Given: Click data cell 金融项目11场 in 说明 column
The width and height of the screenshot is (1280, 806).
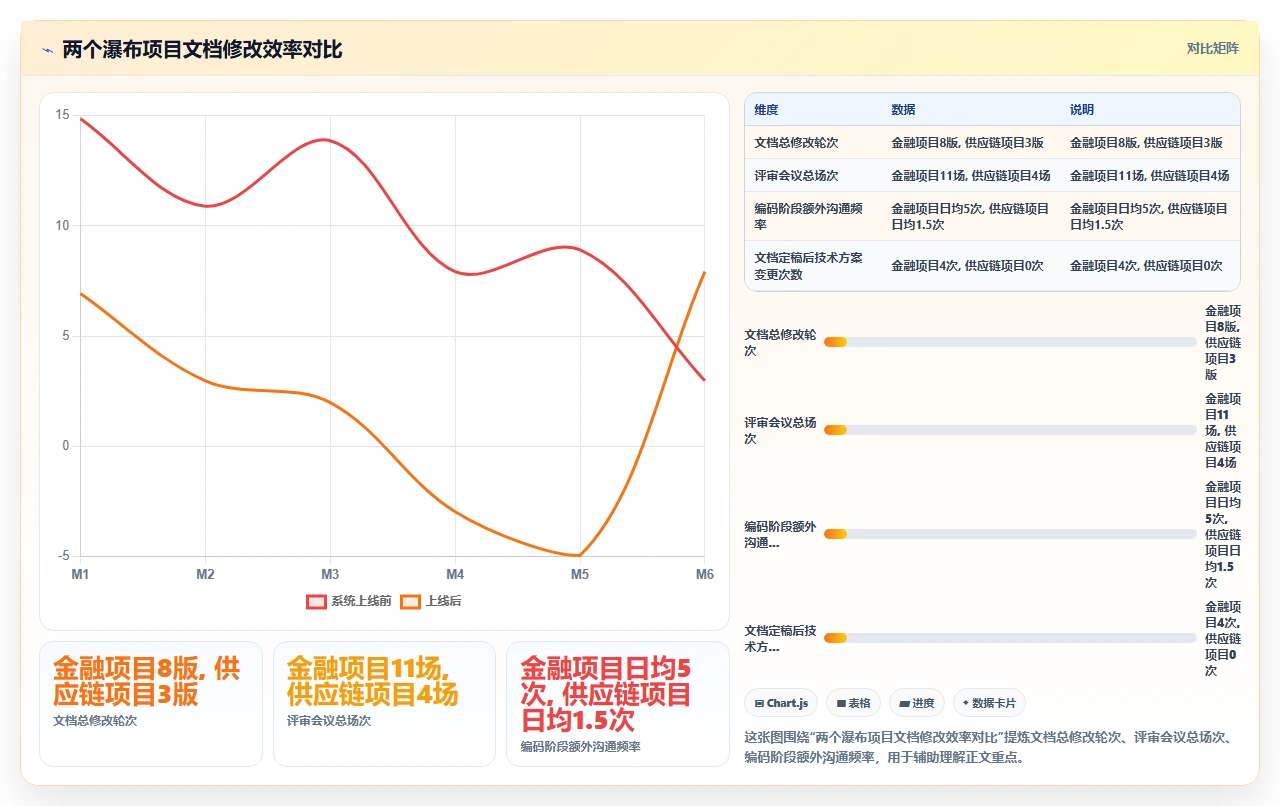Looking at the screenshot, I should [1150, 175].
